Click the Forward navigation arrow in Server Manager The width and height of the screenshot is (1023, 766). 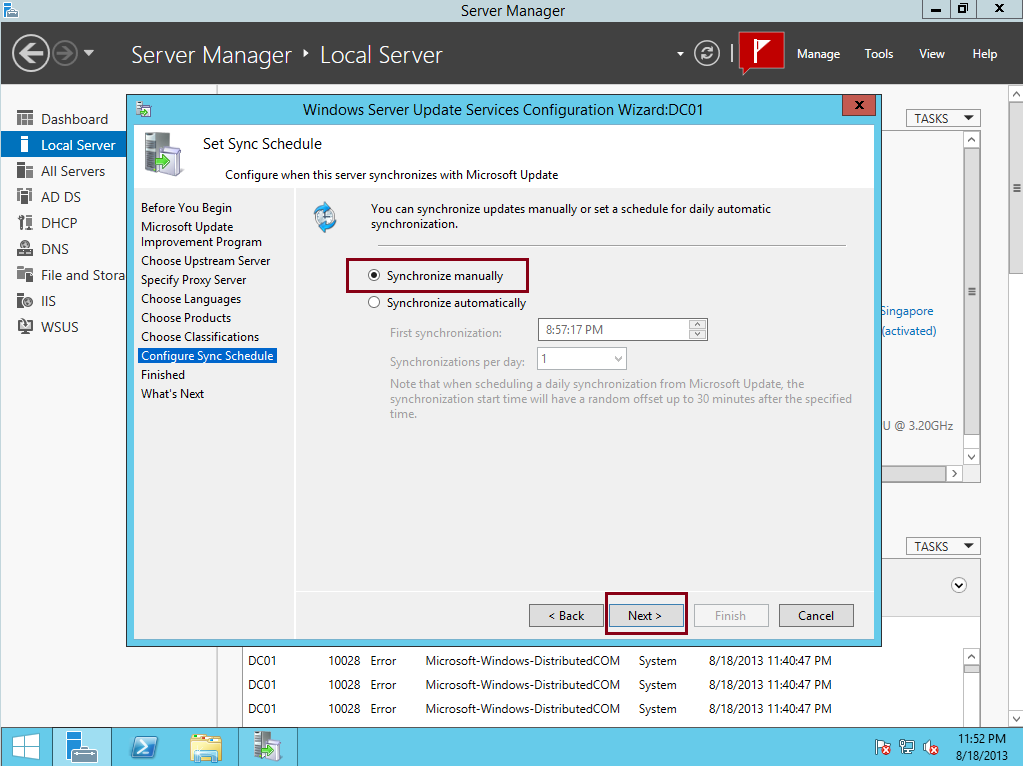[65, 54]
